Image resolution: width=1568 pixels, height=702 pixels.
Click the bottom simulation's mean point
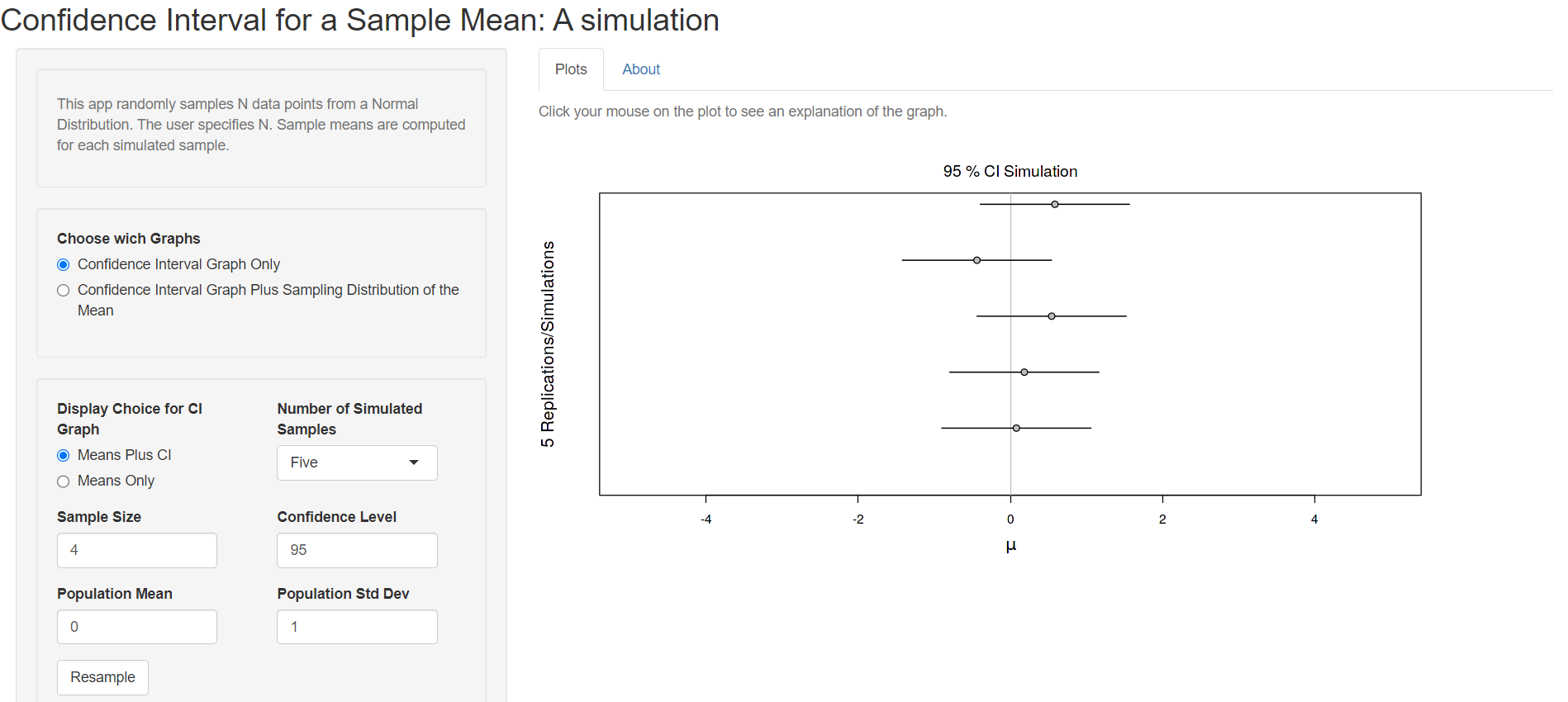coord(1016,428)
